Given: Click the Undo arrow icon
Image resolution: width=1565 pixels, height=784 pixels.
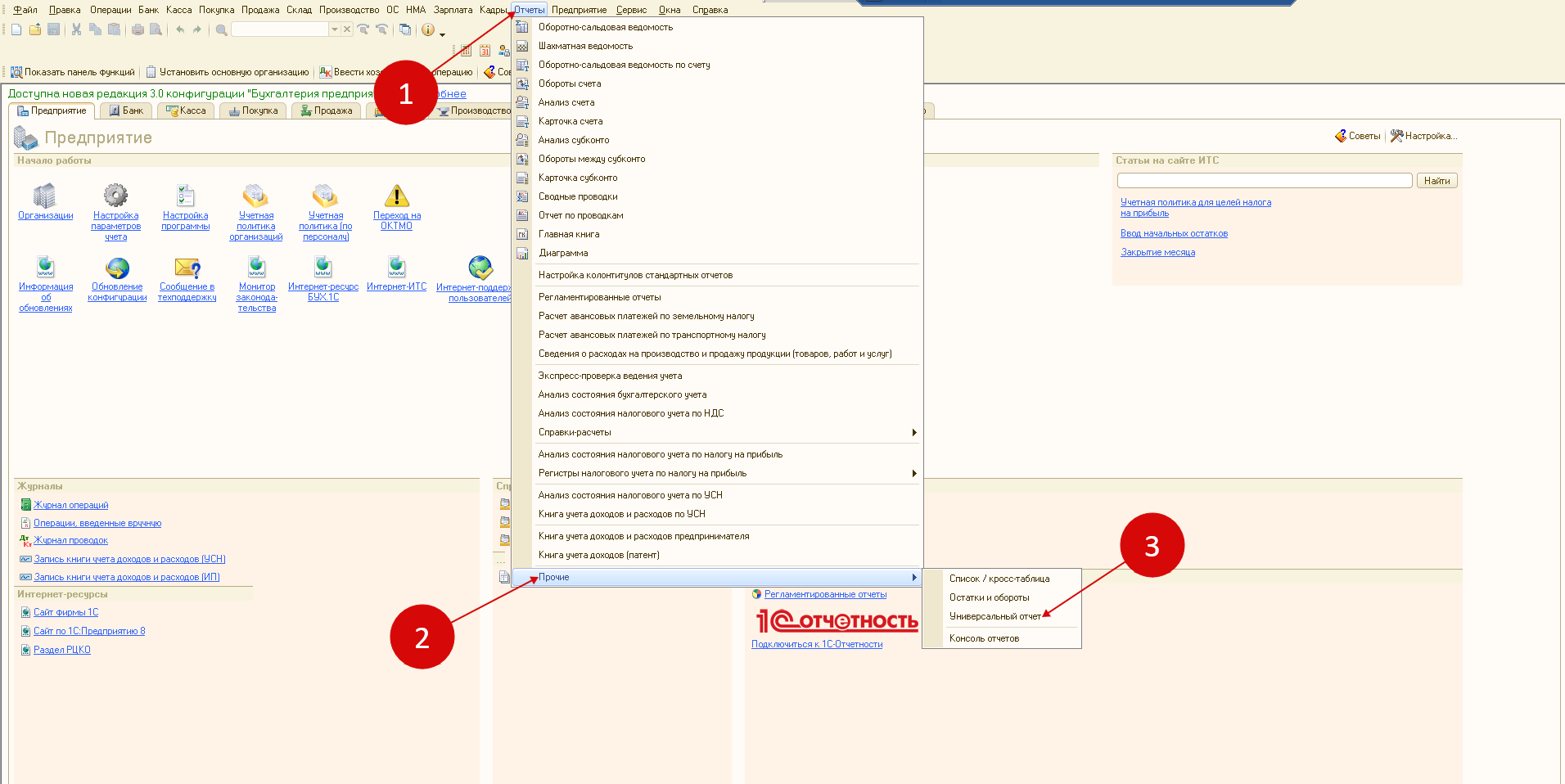Looking at the screenshot, I should click(x=180, y=29).
